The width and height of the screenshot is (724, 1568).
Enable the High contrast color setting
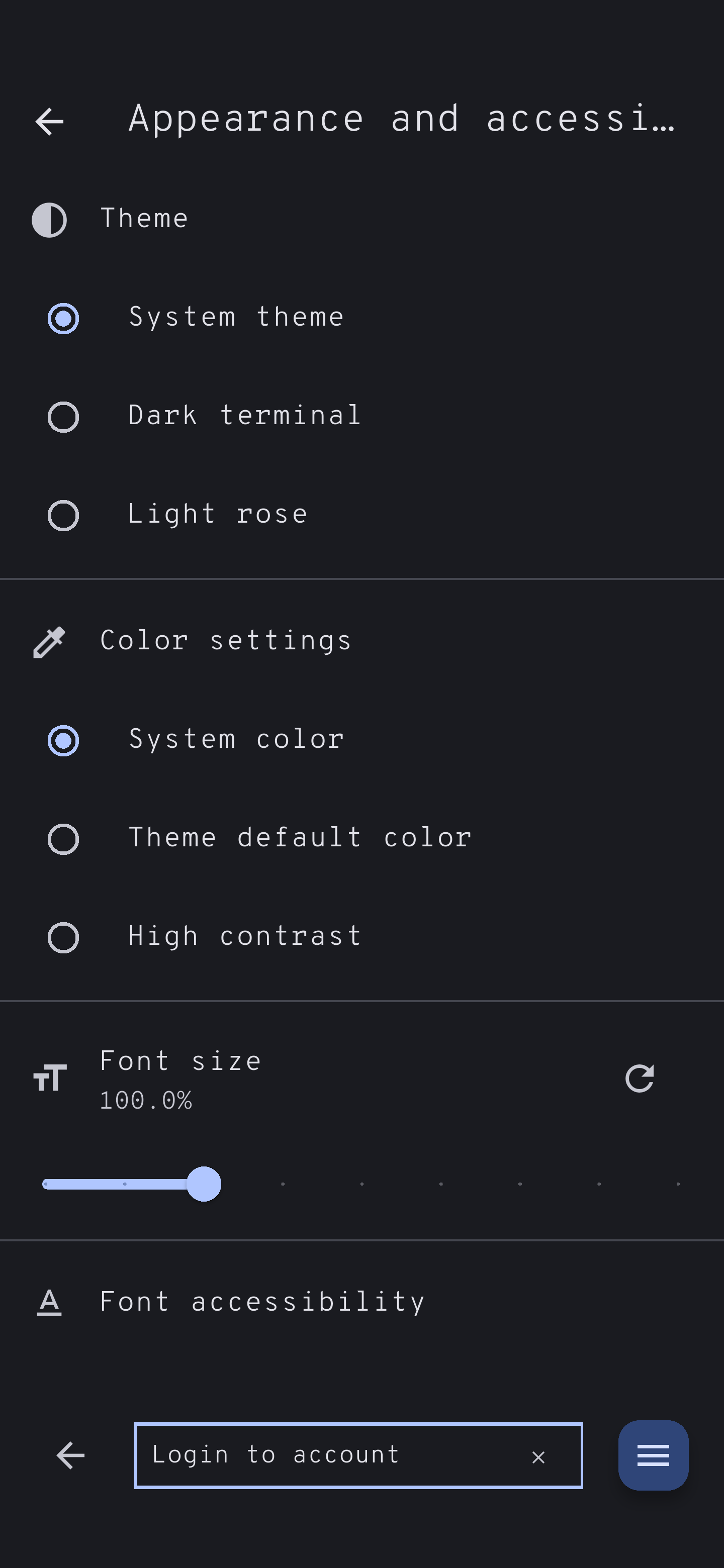tap(63, 937)
